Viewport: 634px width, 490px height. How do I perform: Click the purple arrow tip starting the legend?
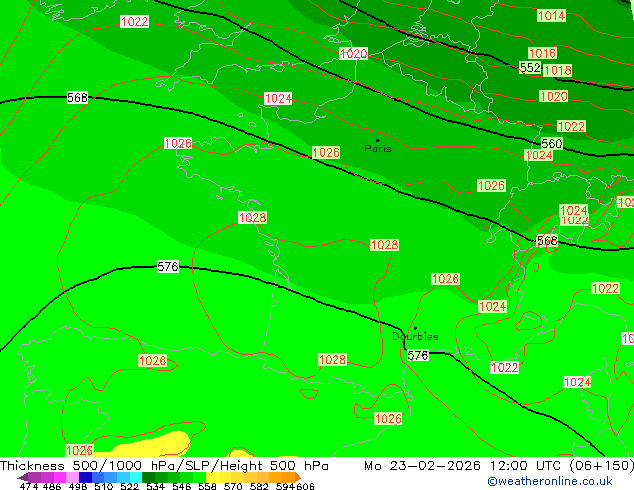tap(23, 477)
